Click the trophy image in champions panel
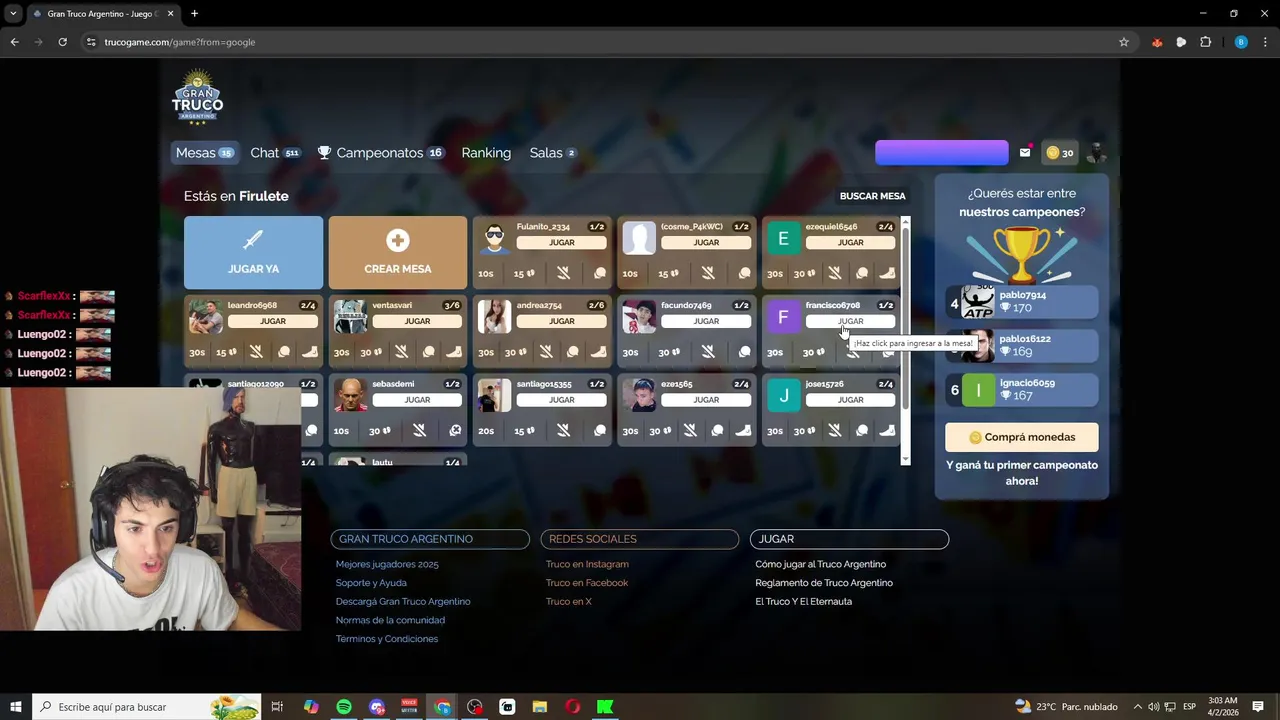Viewport: 1280px width, 720px height. pyautogui.click(x=1021, y=255)
